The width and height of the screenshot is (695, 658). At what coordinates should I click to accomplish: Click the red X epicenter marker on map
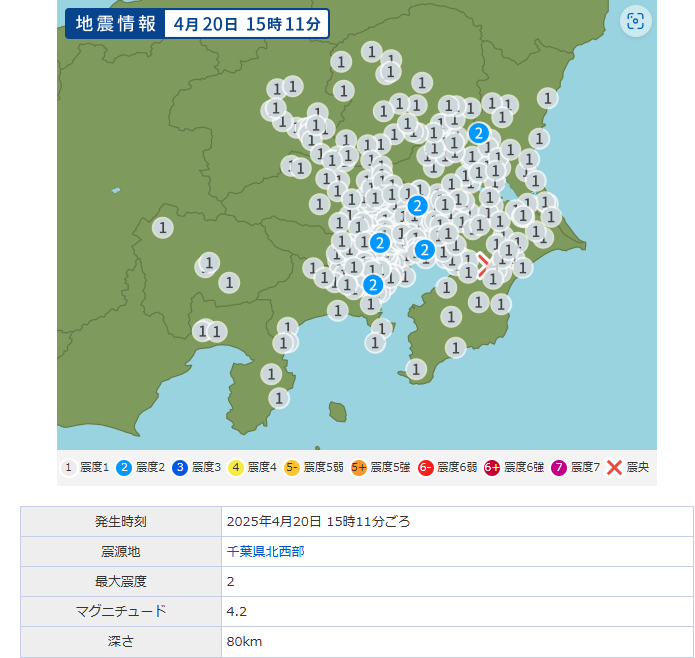tap(484, 265)
